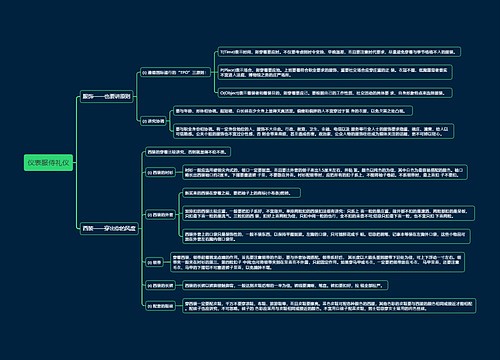Click the (2) 讲究协调 sub-node
500x360 pixels.
[154, 121]
